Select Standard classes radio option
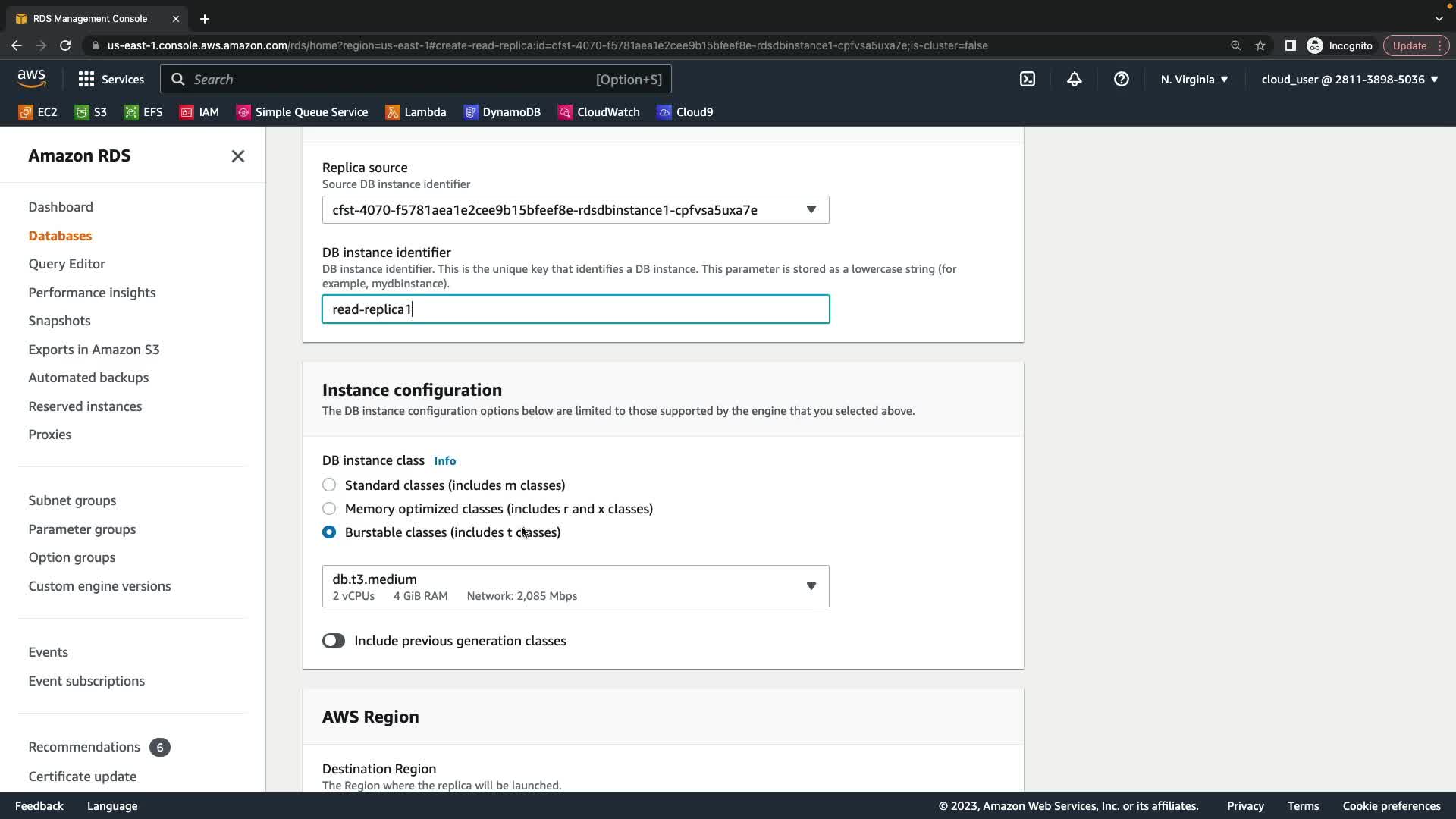The height and width of the screenshot is (819, 1456). [329, 485]
